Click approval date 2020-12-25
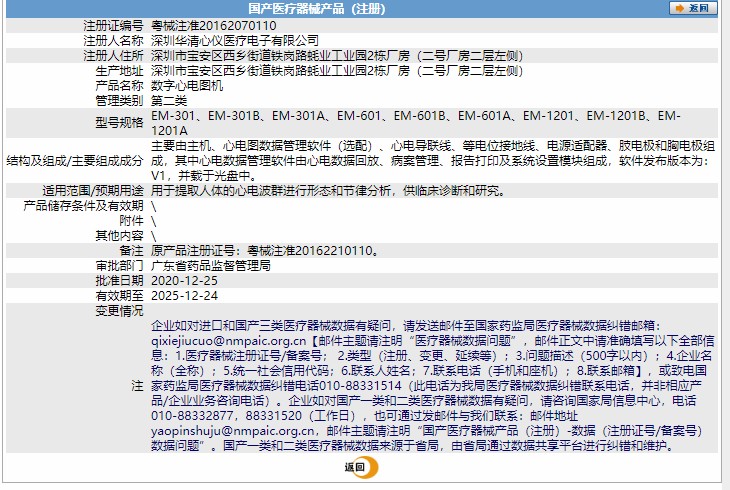 click(x=184, y=280)
